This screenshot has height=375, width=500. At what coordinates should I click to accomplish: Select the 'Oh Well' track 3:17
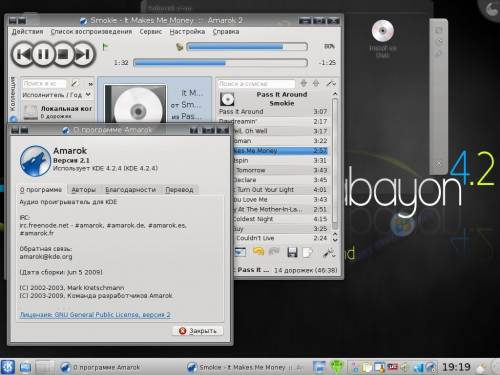pyautogui.click(x=280, y=131)
